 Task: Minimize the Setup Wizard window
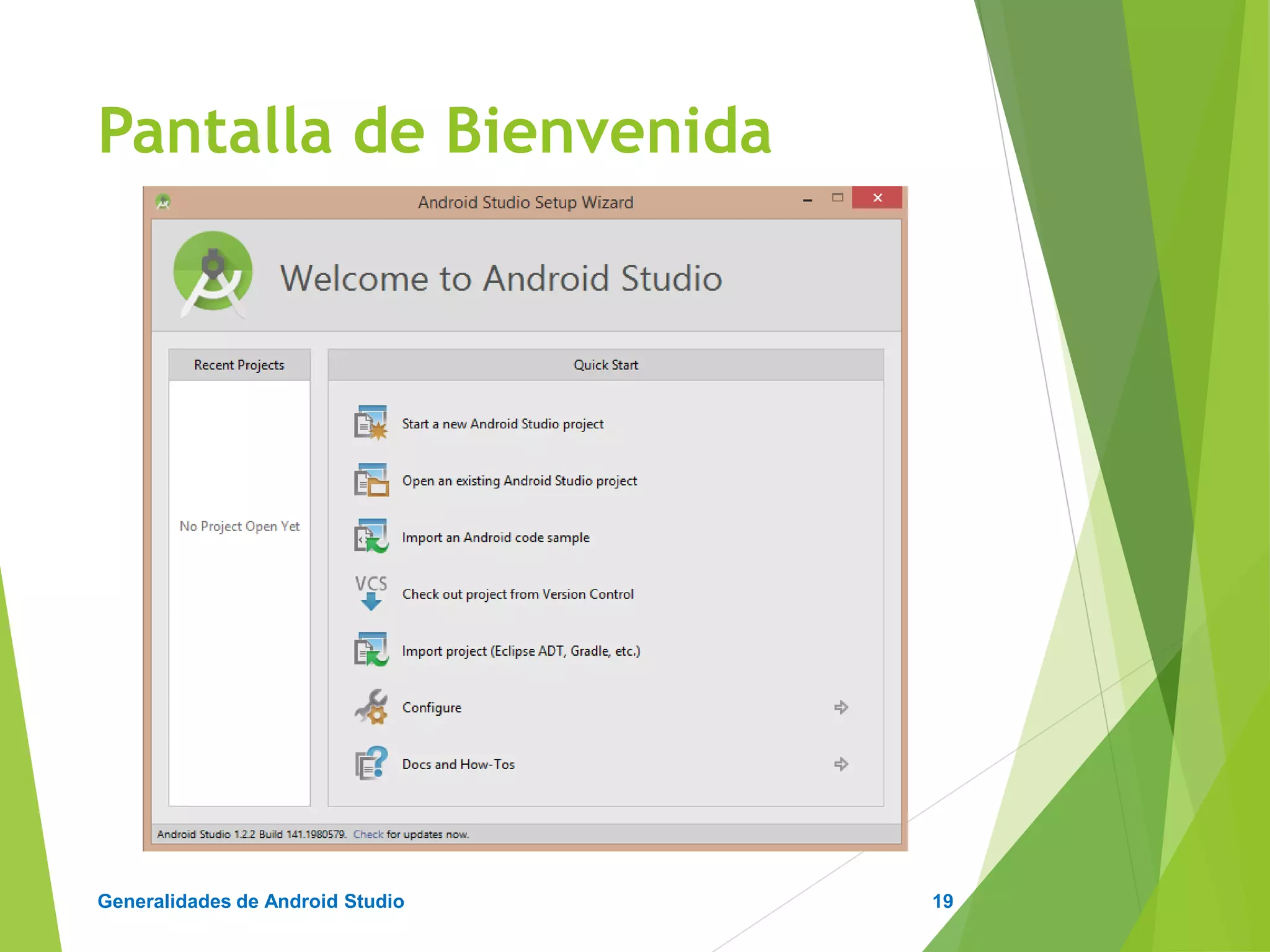807,200
